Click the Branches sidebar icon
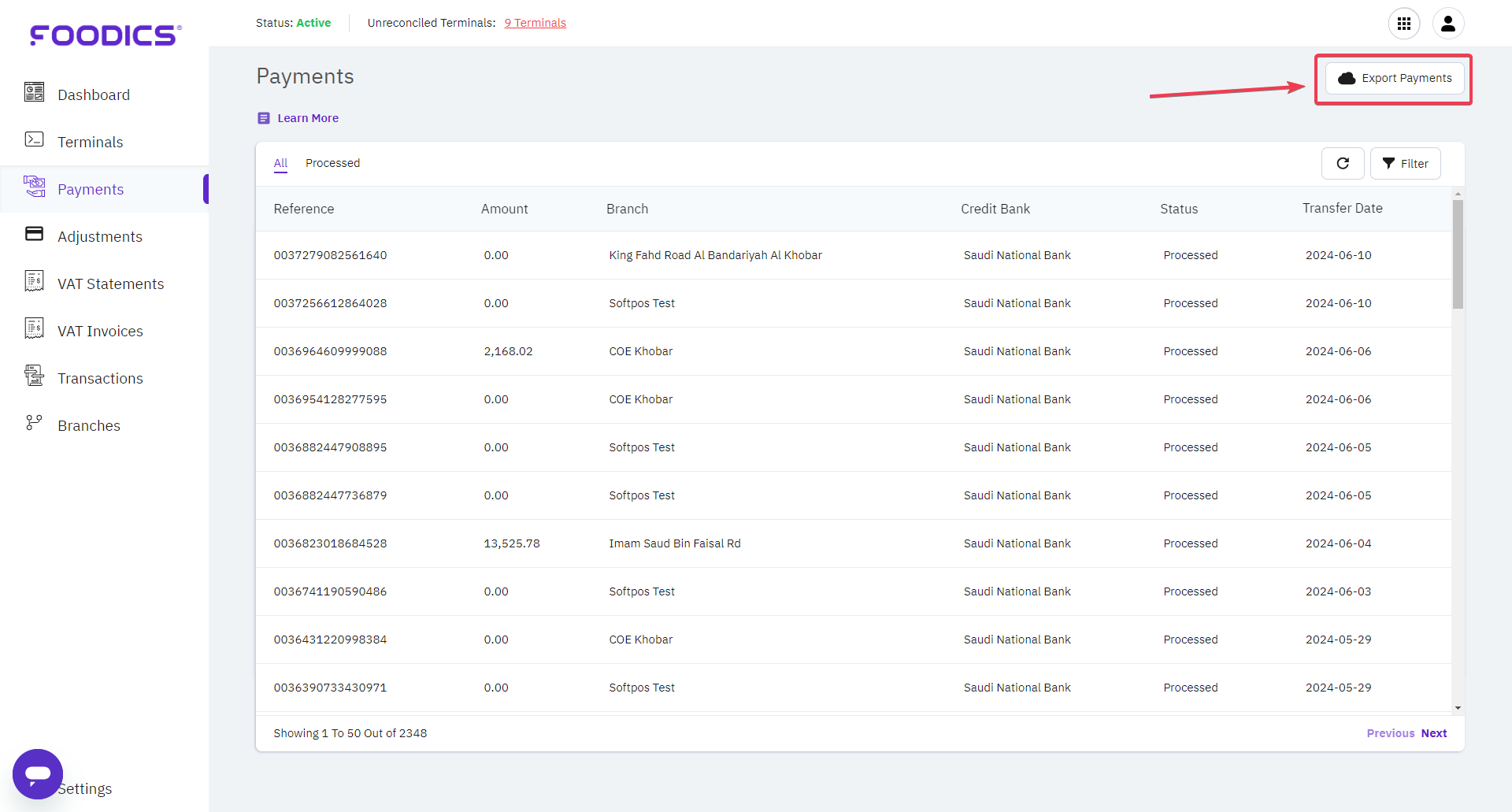 34,423
